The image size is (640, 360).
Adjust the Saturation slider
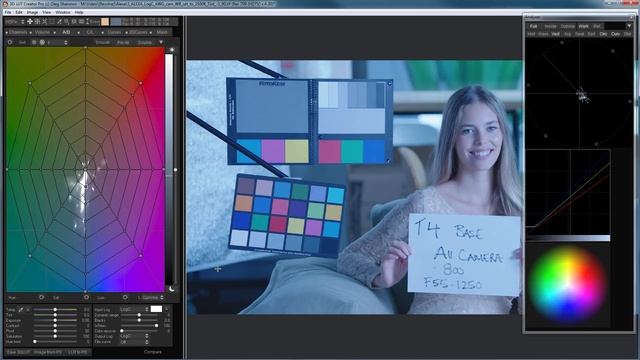(55, 336)
